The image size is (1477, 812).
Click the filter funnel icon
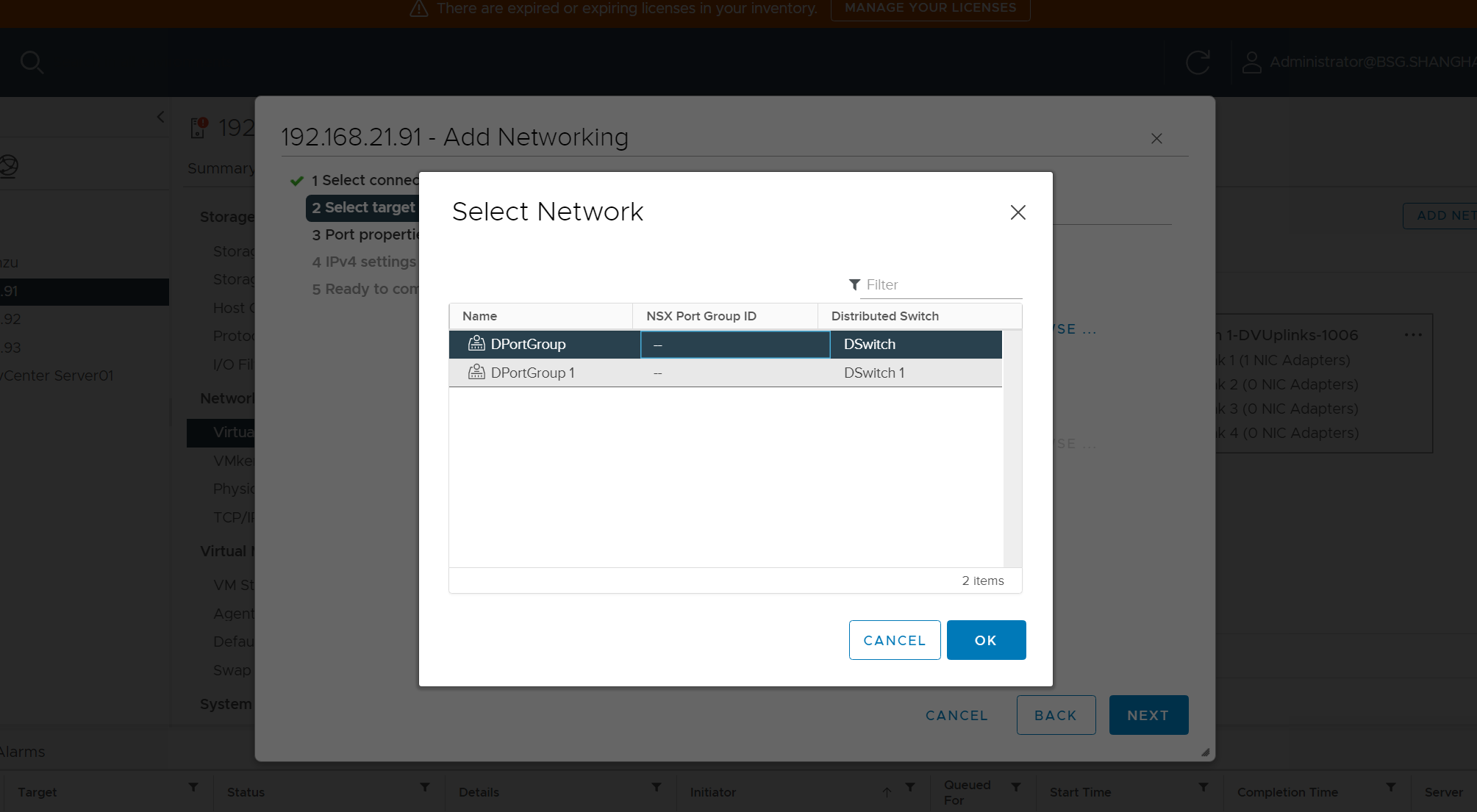[x=854, y=284]
